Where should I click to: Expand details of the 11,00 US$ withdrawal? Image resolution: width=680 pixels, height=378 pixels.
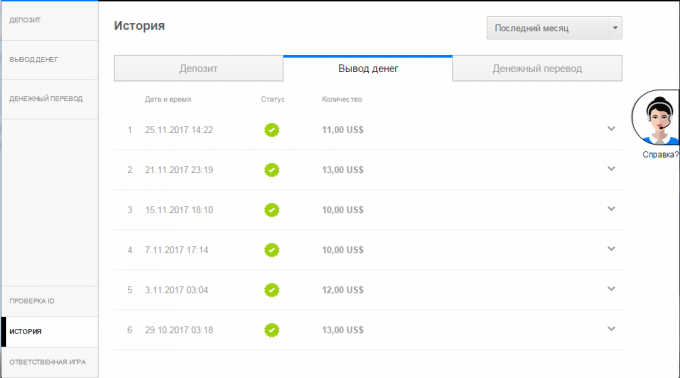[x=611, y=129]
